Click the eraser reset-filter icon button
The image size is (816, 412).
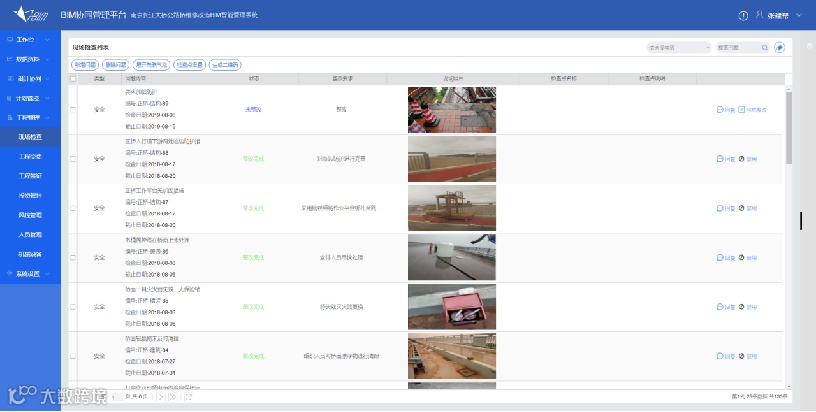[x=779, y=47]
